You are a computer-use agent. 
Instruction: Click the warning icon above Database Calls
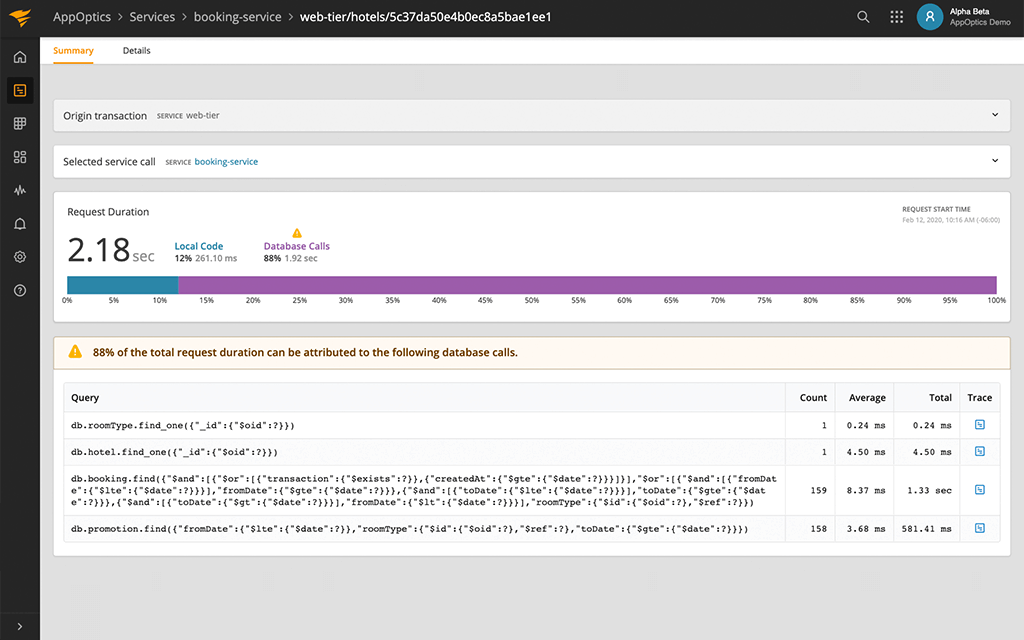pyautogui.click(x=297, y=233)
